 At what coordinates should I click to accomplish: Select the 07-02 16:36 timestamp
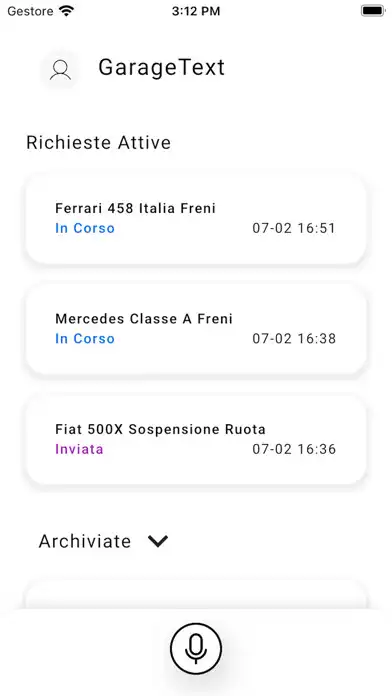pos(294,449)
